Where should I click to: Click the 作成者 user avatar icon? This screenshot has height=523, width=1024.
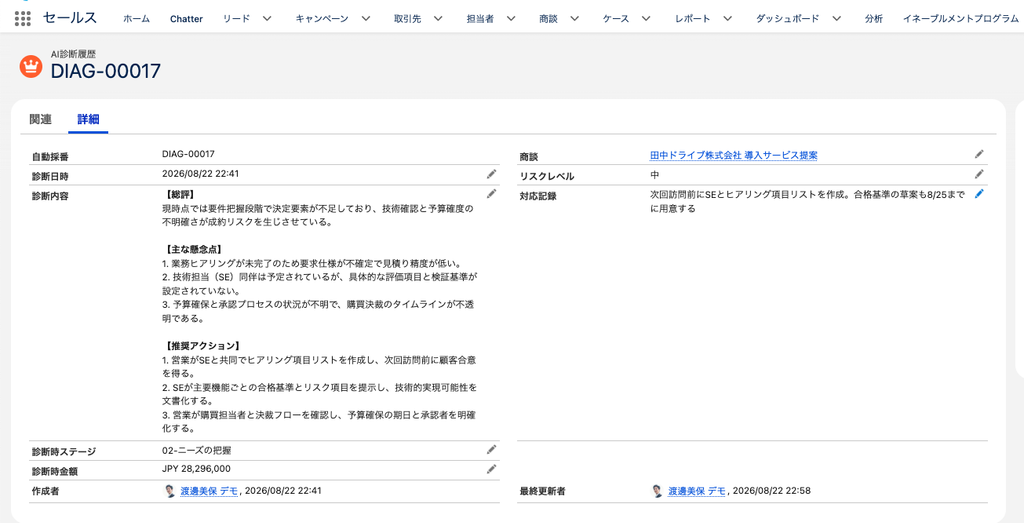(x=170, y=491)
